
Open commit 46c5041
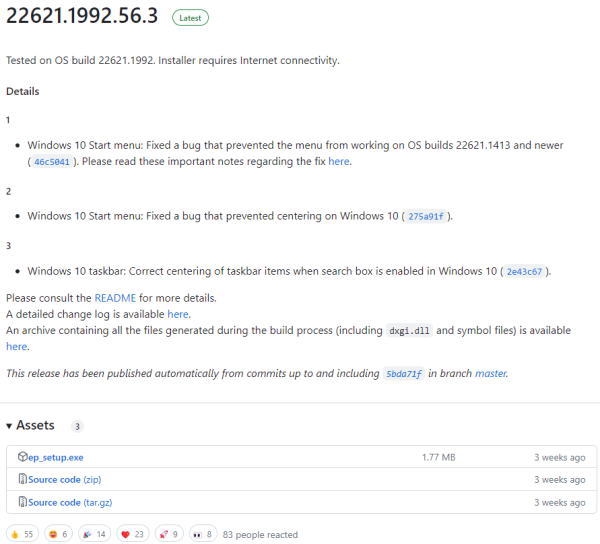pyautogui.click(x=52, y=162)
